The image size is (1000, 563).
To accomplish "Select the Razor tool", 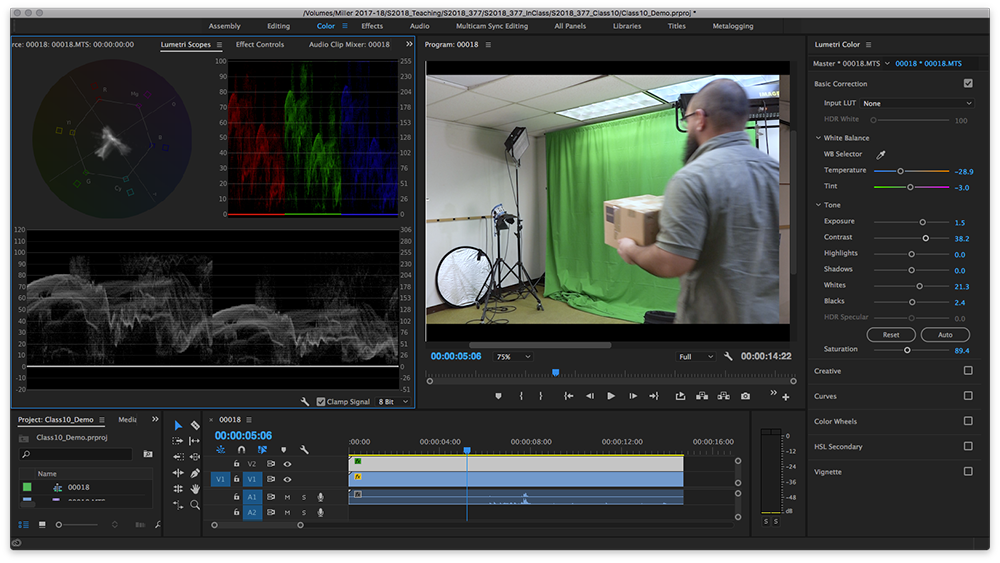I will click(195, 425).
